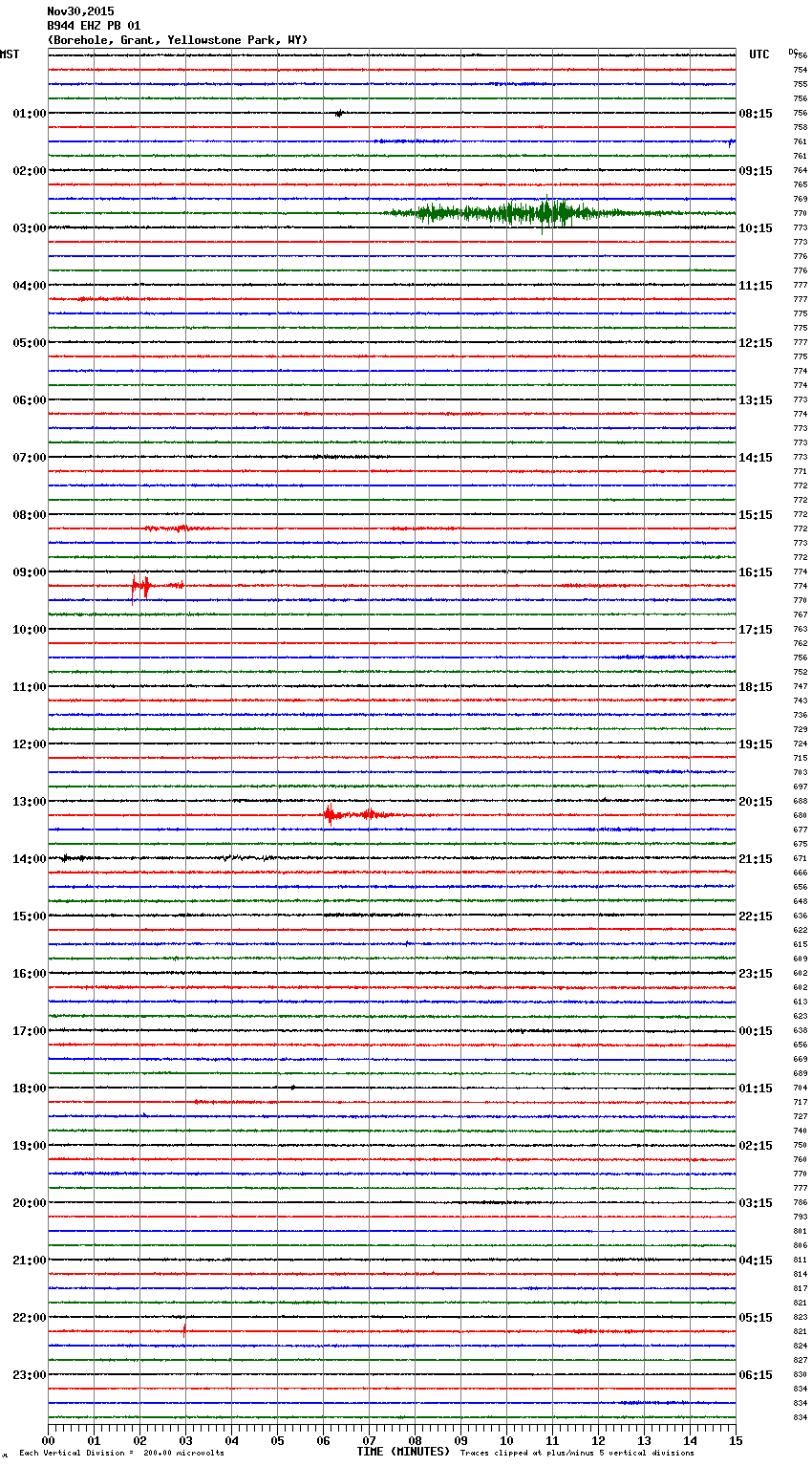The height and width of the screenshot is (1466, 812).
Task: Click the 16:15 UTC time label
Action: (756, 572)
